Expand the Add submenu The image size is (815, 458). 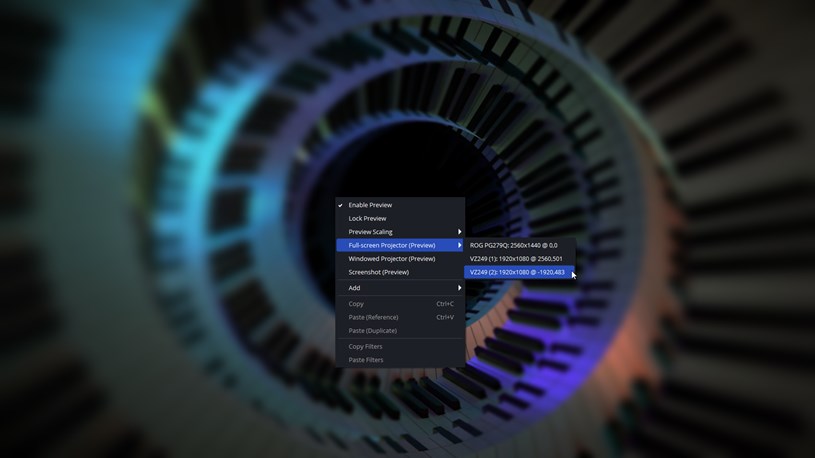[x=400, y=288]
